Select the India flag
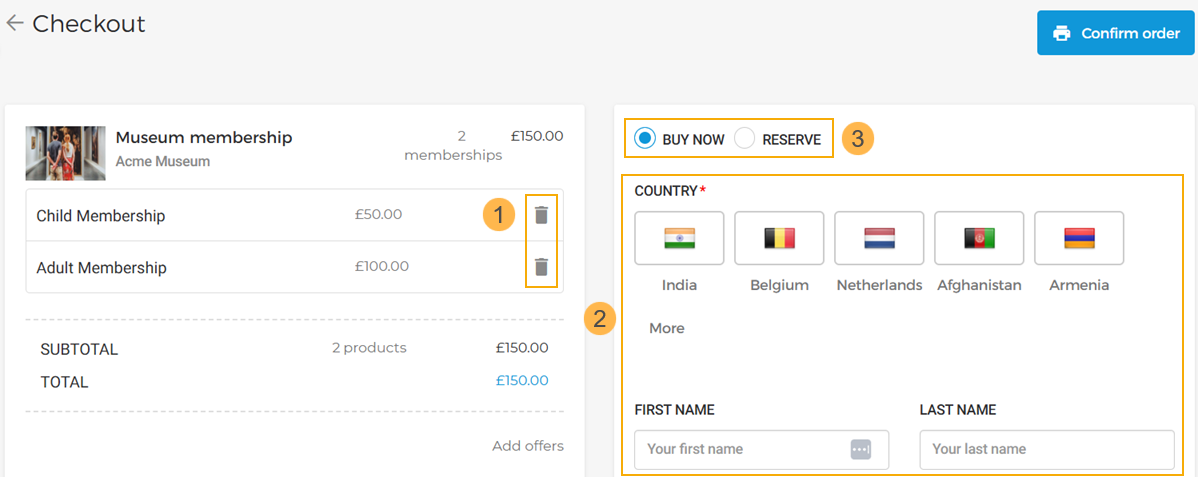This screenshot has width=1198, height=478. 679,238
